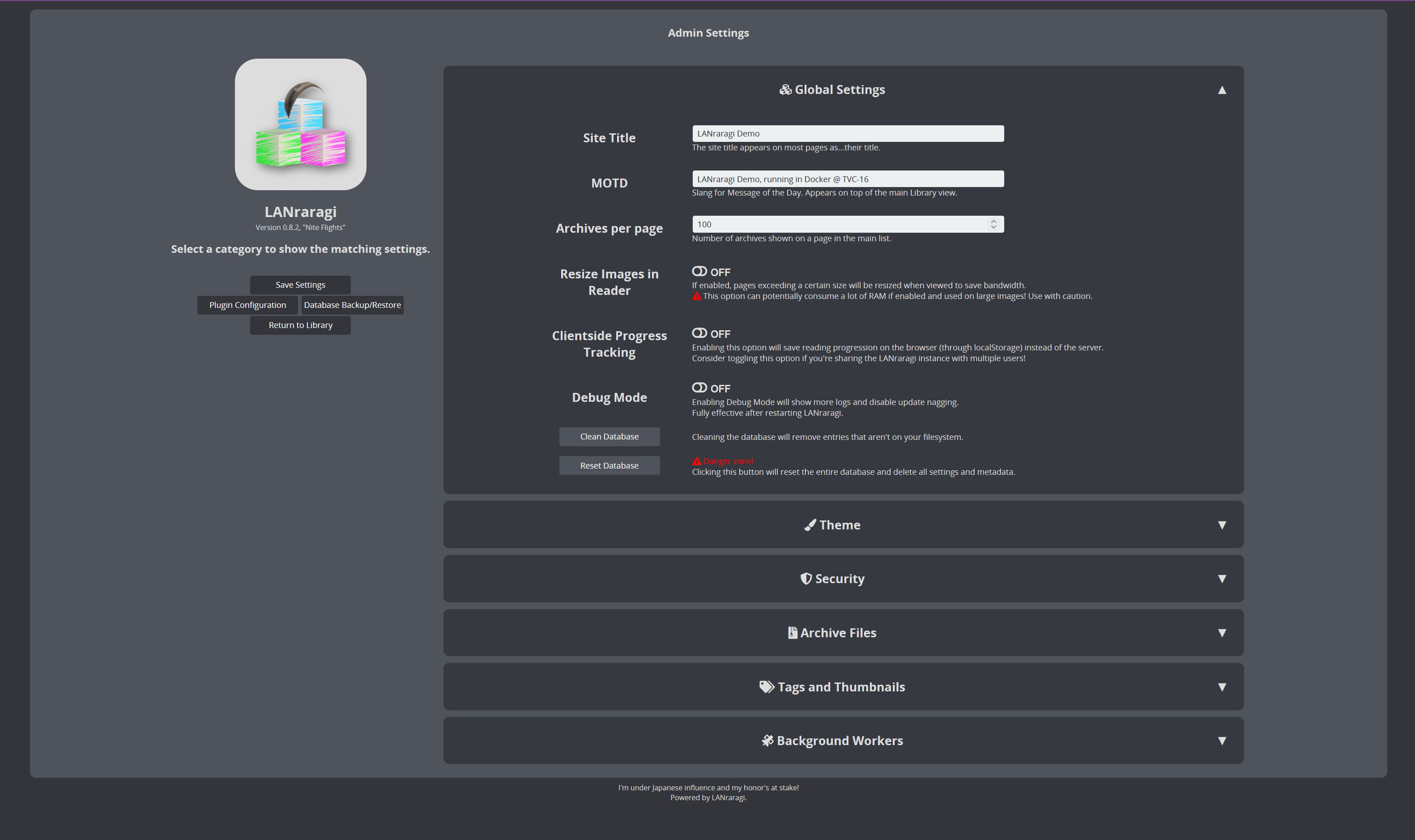Screen dimensions: 1415x840
Task: Click the Clean Database button
Action: (x=609, y=436)
